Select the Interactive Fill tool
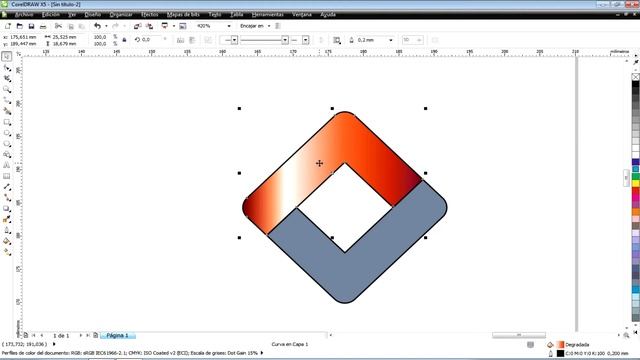640x360 pixels. (7, 252)
